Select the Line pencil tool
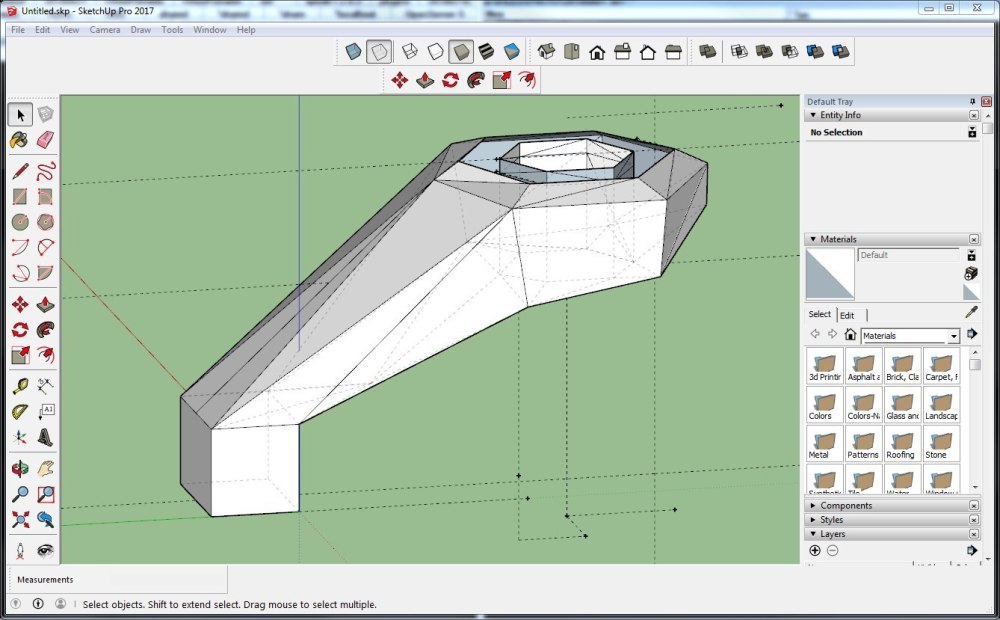Viewport: 1000px width, 620px height. [20, 172]
